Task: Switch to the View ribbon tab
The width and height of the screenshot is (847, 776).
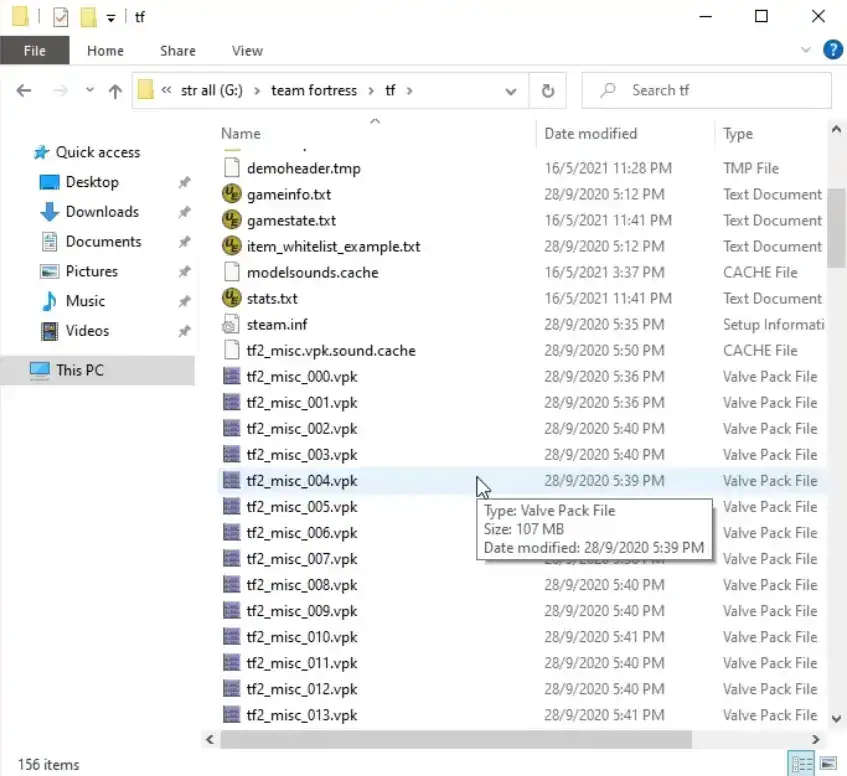Action: tap(246, 50)
